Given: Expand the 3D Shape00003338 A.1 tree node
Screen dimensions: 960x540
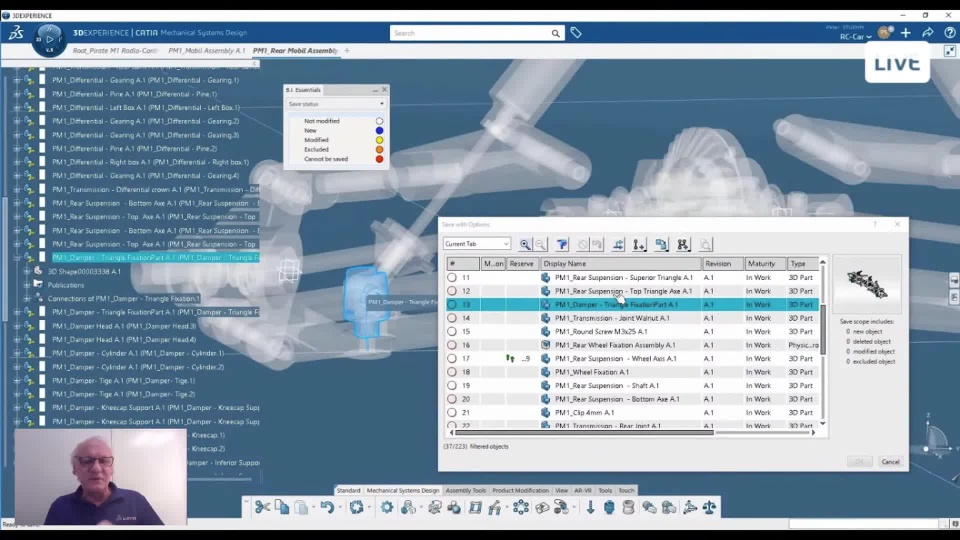Looking at the screenshot, I should (27, 271).
